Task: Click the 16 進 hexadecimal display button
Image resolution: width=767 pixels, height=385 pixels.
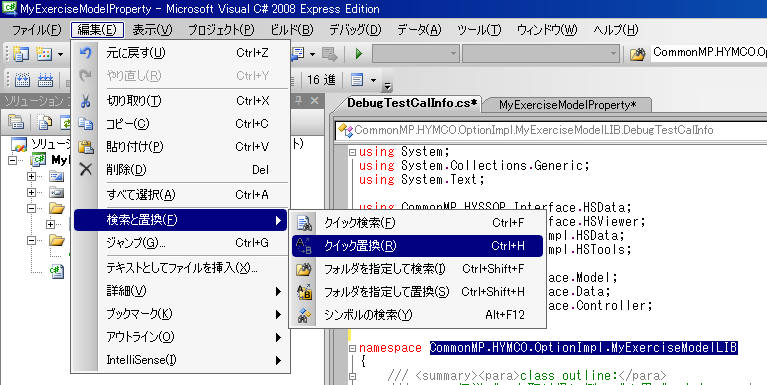Action: pyautogui.click(x=321, y=79)
